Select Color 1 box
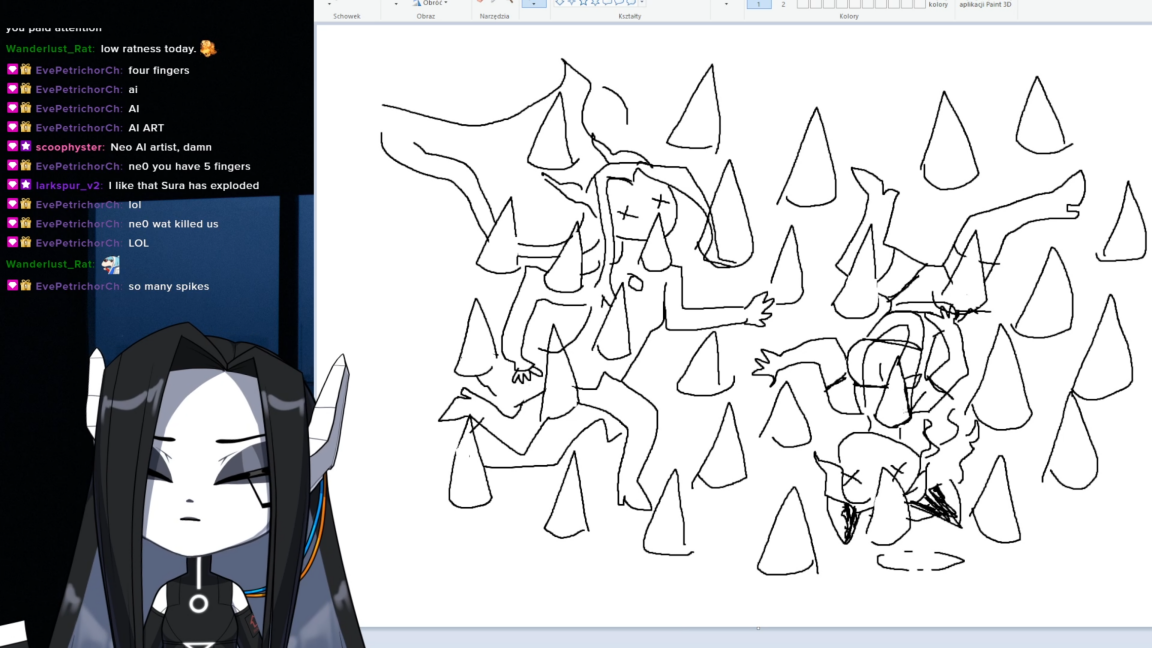 click(x=759, y=4)
